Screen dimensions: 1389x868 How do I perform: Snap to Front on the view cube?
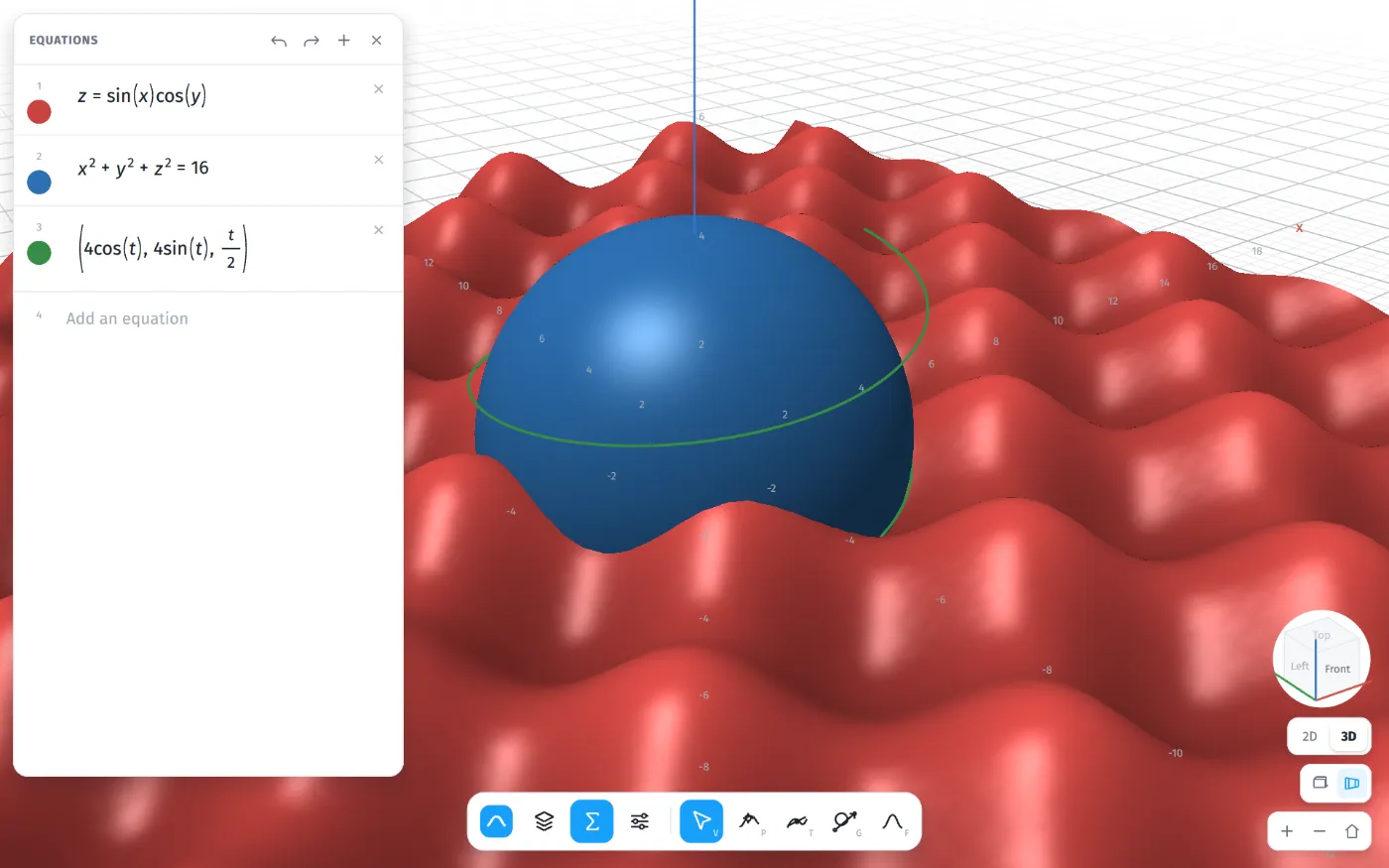tap(1337, 669)
